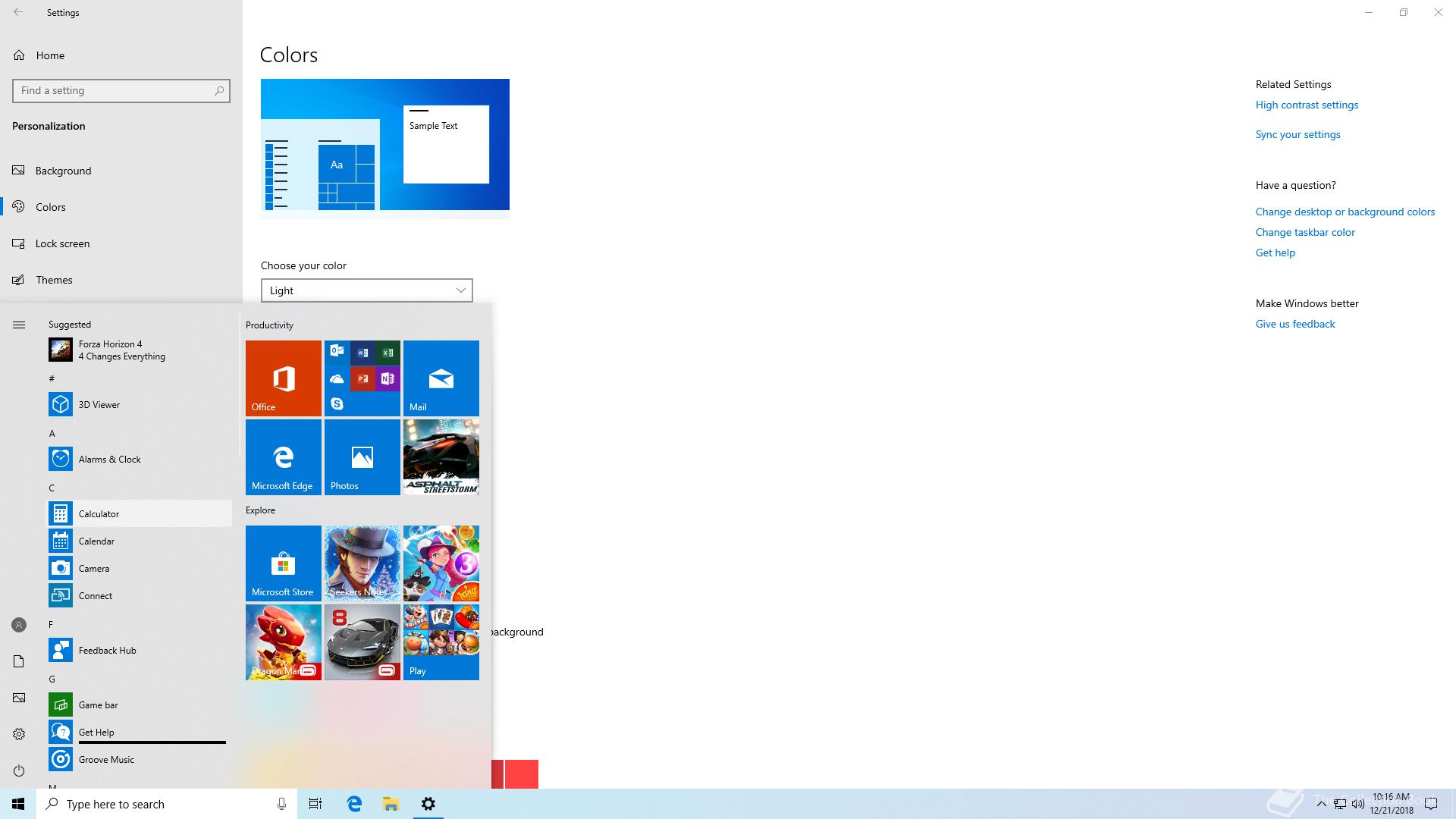
Task: Click Change desktop or background colors link
Action: point(1345,212)
